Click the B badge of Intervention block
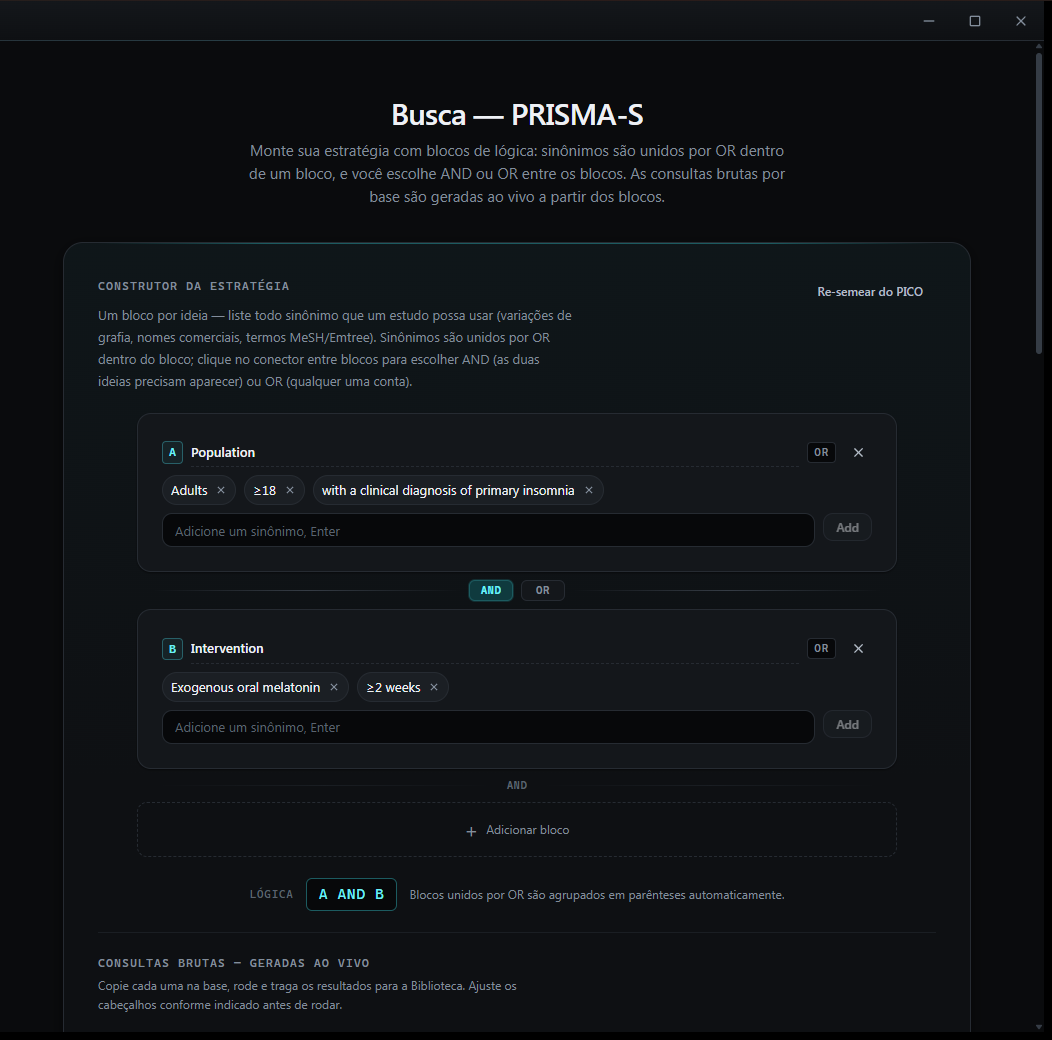The width and height of the screenshot is (1052, 1040). tap(172, 649)
